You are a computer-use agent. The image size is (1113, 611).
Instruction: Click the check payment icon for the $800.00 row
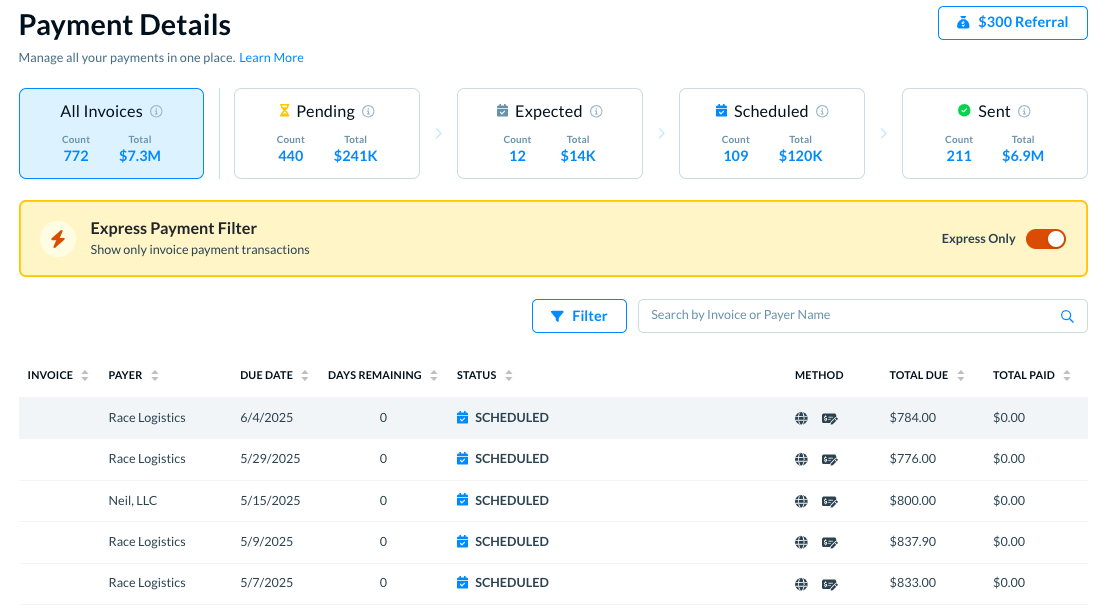(x=830, y=501)
